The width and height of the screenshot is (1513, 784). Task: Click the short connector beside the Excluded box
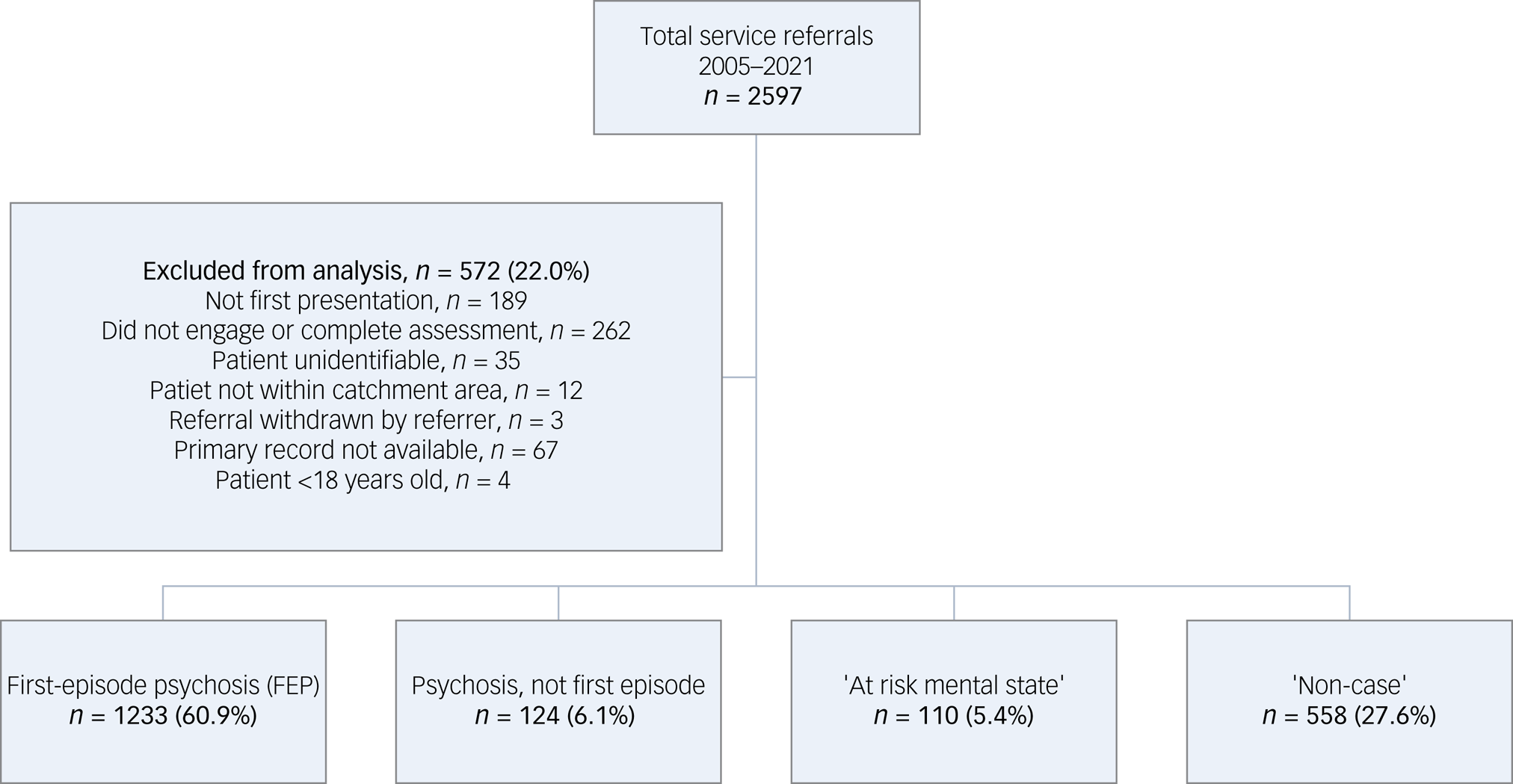click(739, 377)
